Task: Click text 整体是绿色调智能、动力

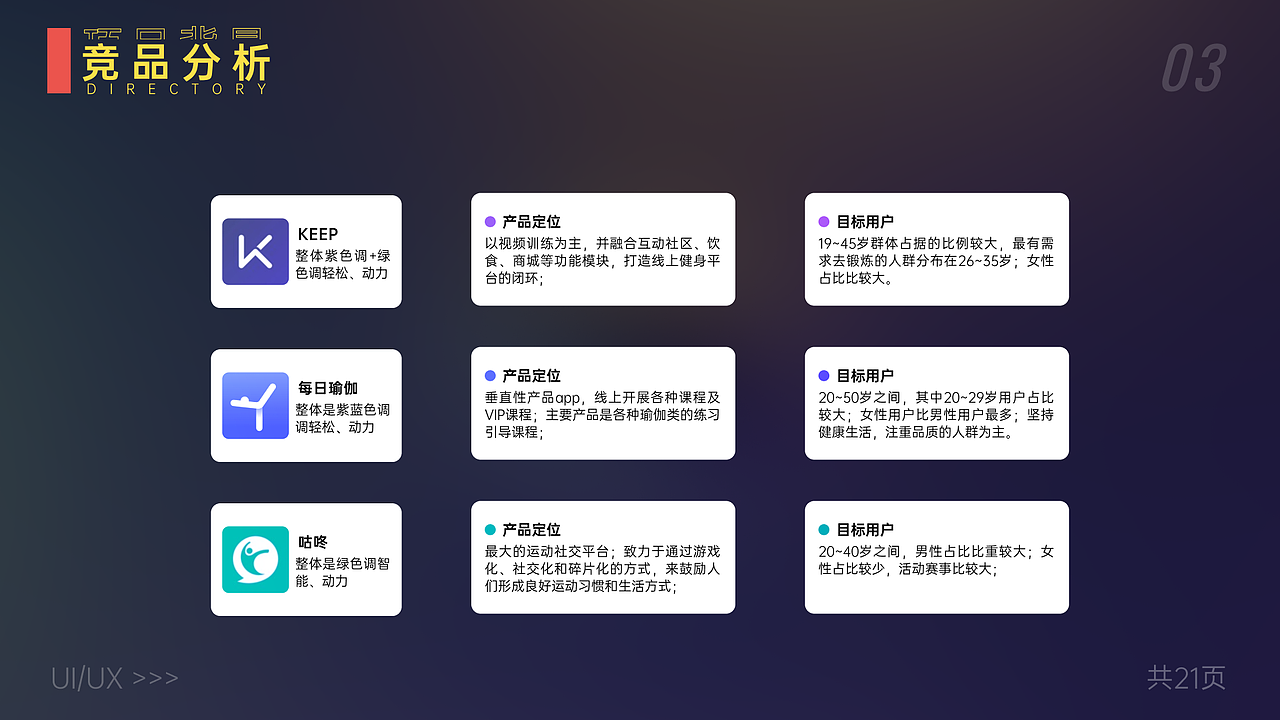Action: tap(343, 572)
